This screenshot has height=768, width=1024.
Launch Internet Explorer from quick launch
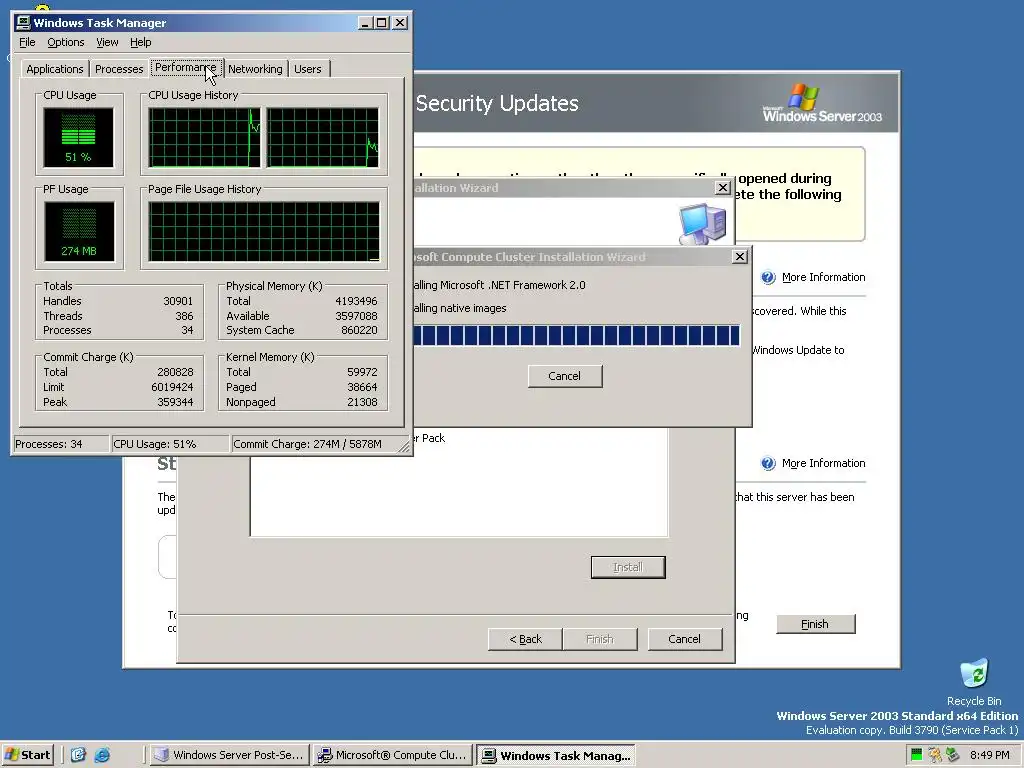click(x=103, y=756)
